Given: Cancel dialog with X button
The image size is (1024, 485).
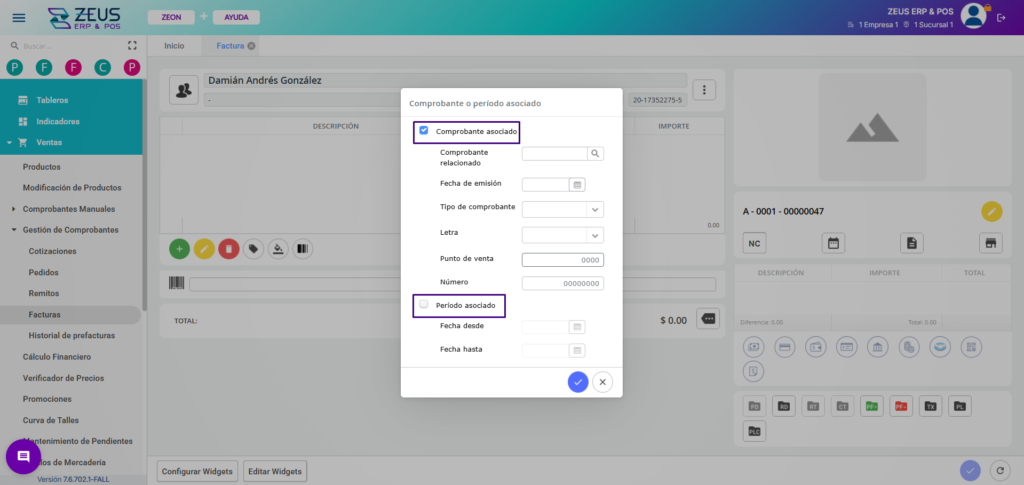Looking at the screenshot, I should tap(602, 382).
